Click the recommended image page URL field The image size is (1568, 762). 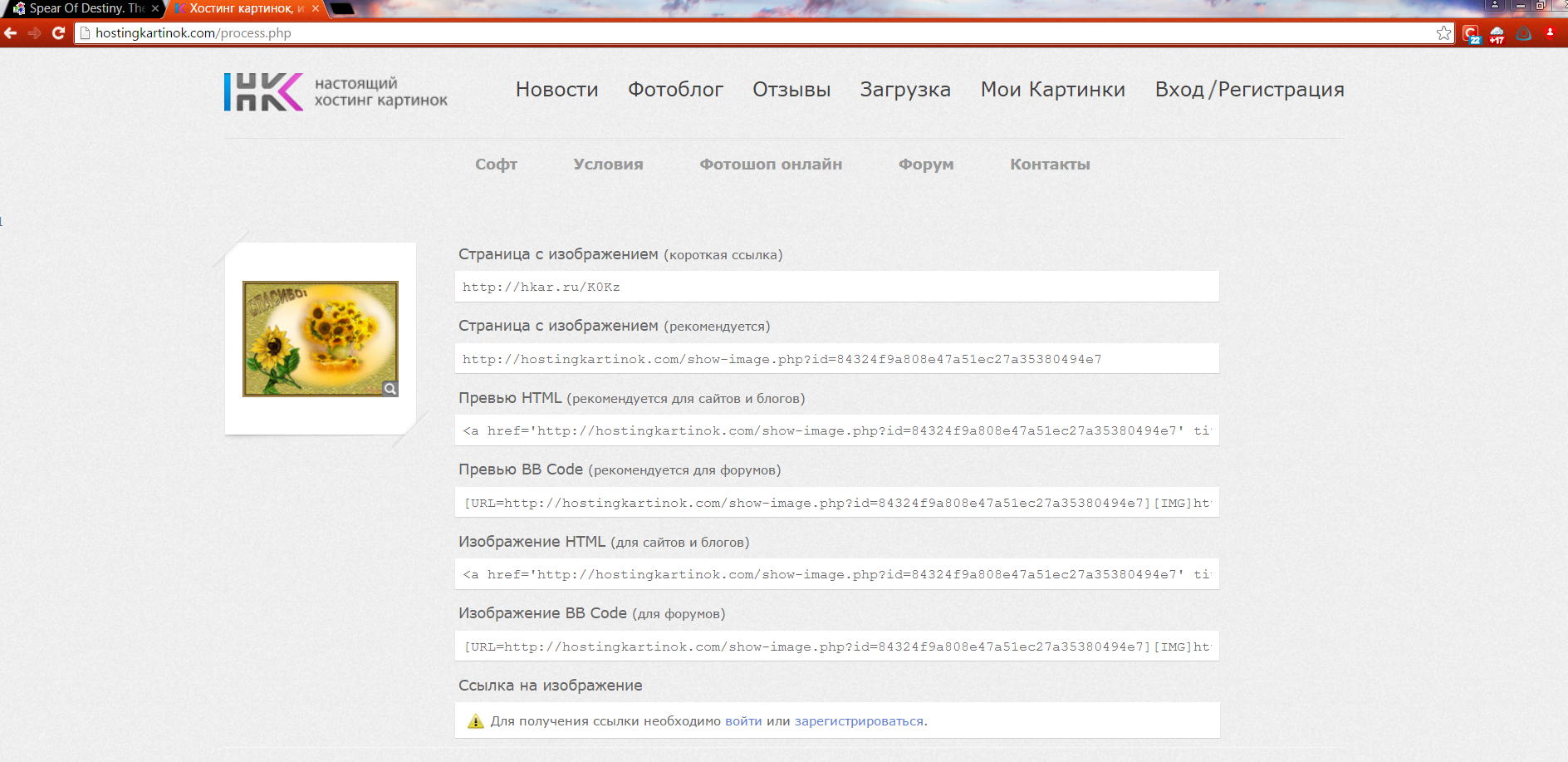837,359
